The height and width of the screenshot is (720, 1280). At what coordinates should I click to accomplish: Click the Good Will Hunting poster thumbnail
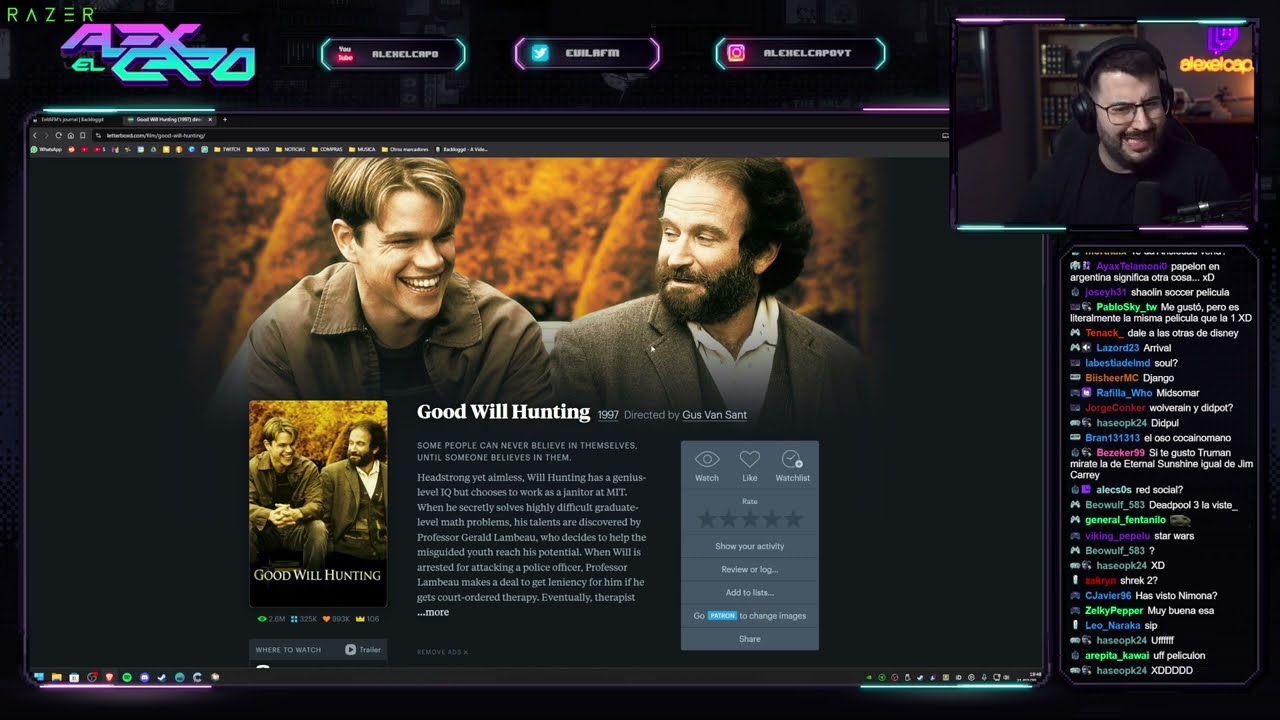pos(318,503)
